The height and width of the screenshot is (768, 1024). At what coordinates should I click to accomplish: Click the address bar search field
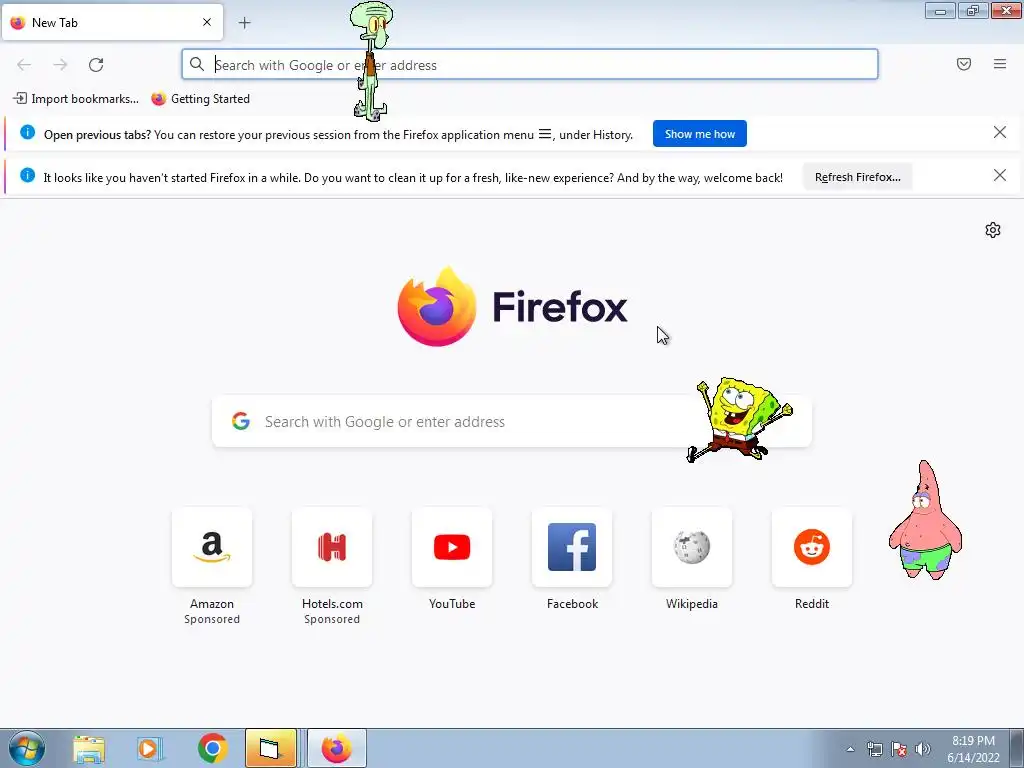pos(530,65)
